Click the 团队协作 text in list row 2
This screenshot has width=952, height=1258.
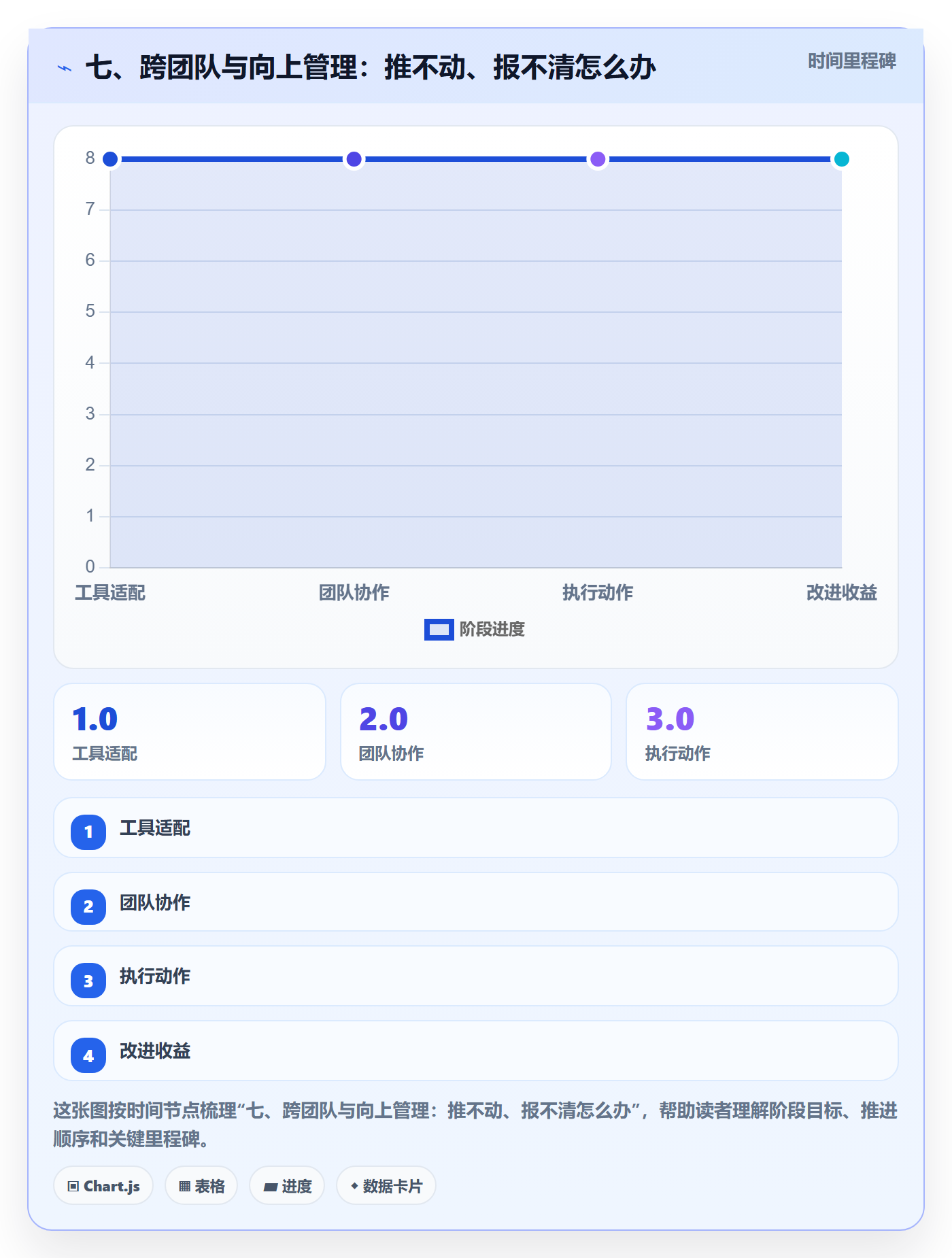[155, 903]
